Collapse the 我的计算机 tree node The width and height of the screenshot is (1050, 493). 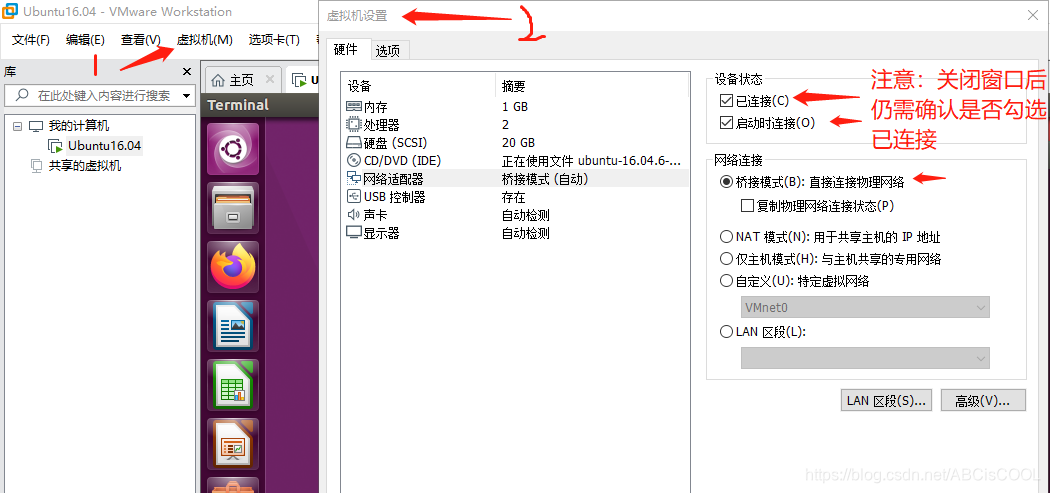(x=17, y=126)
